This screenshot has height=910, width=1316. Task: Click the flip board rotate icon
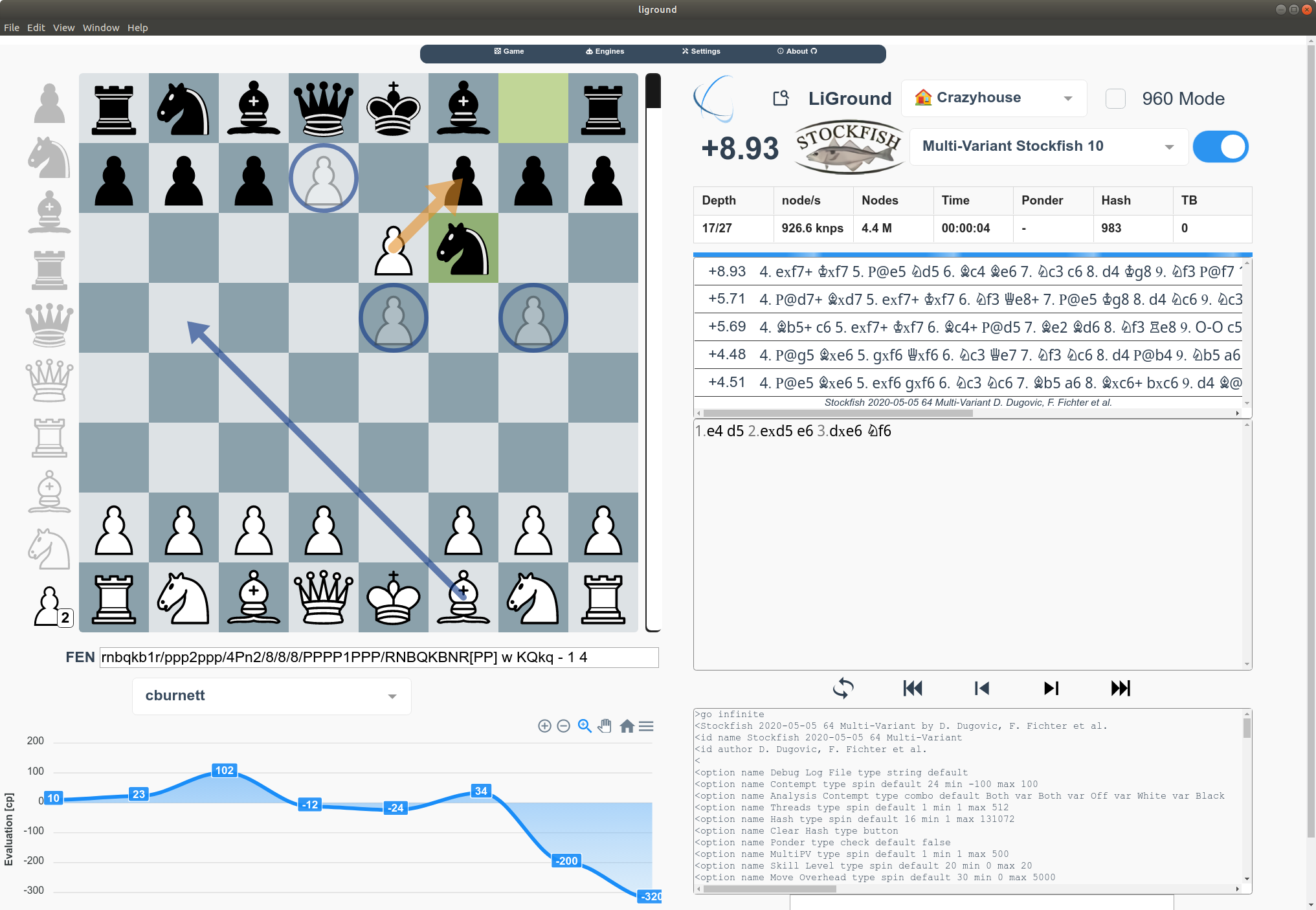coord(843,688)
